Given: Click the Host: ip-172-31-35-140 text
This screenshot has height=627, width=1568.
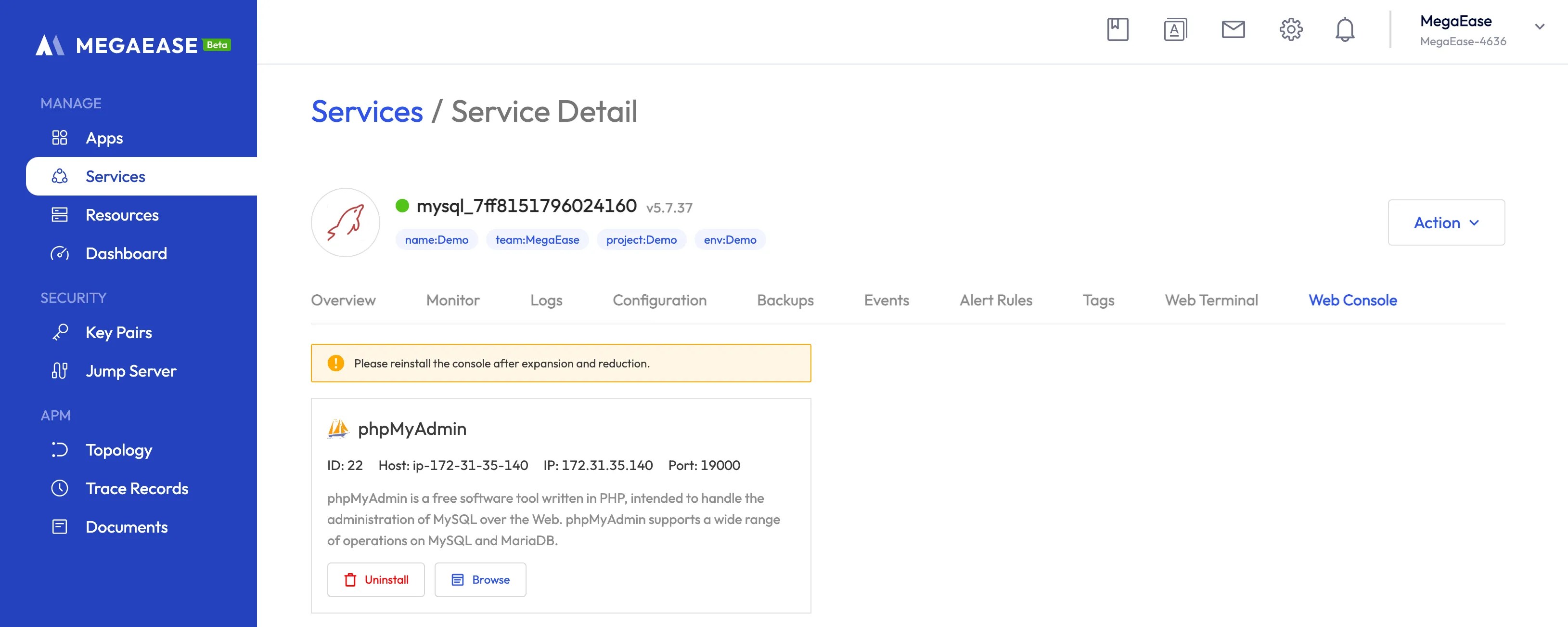Looking at the screenshot, I should (x=453, y=466).
